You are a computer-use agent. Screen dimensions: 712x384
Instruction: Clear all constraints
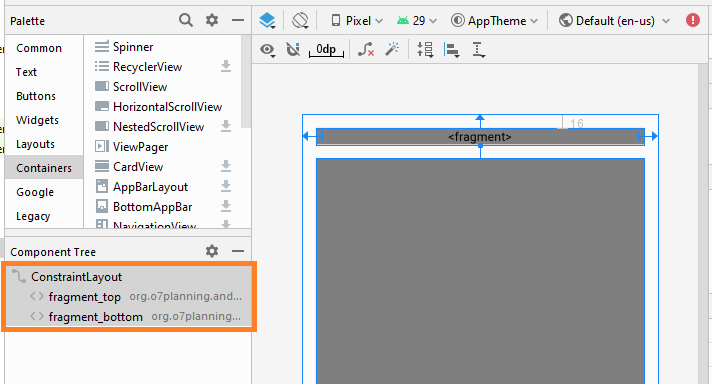click(366, 49)
